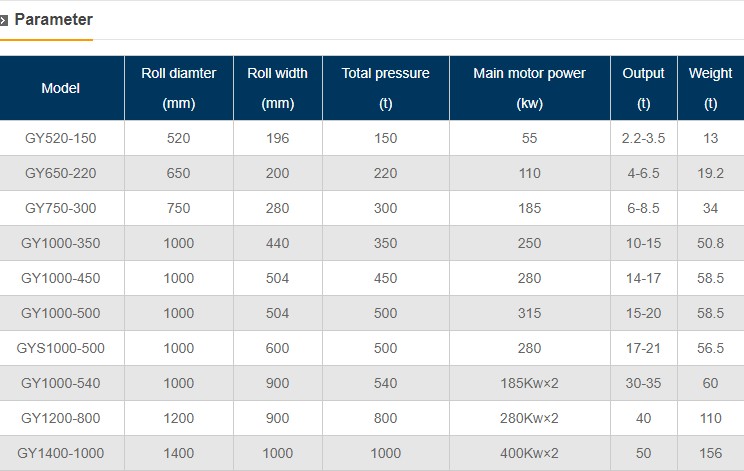Viewport: 744px width, 471px height.
Task: Click total pressure 150 value
Action: click(x=385, y=138)
